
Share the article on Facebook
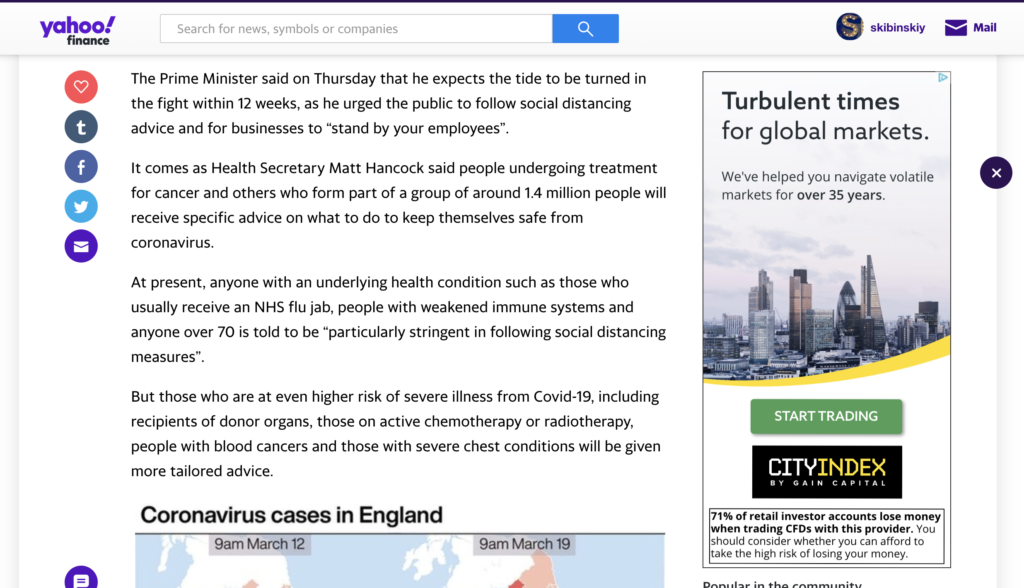[x=81, y=167]
